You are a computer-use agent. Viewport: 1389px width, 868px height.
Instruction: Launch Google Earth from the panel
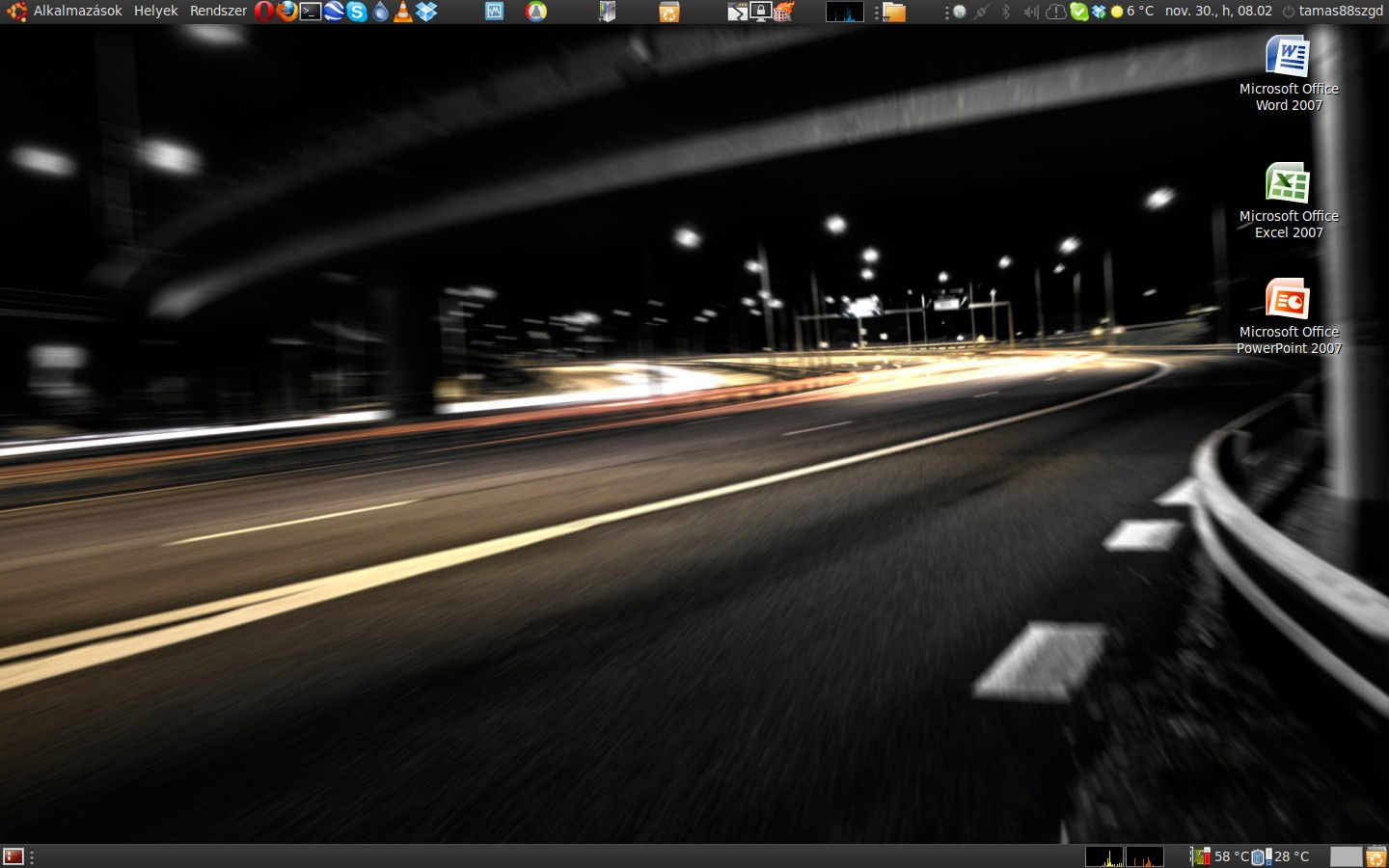point(334,12)
